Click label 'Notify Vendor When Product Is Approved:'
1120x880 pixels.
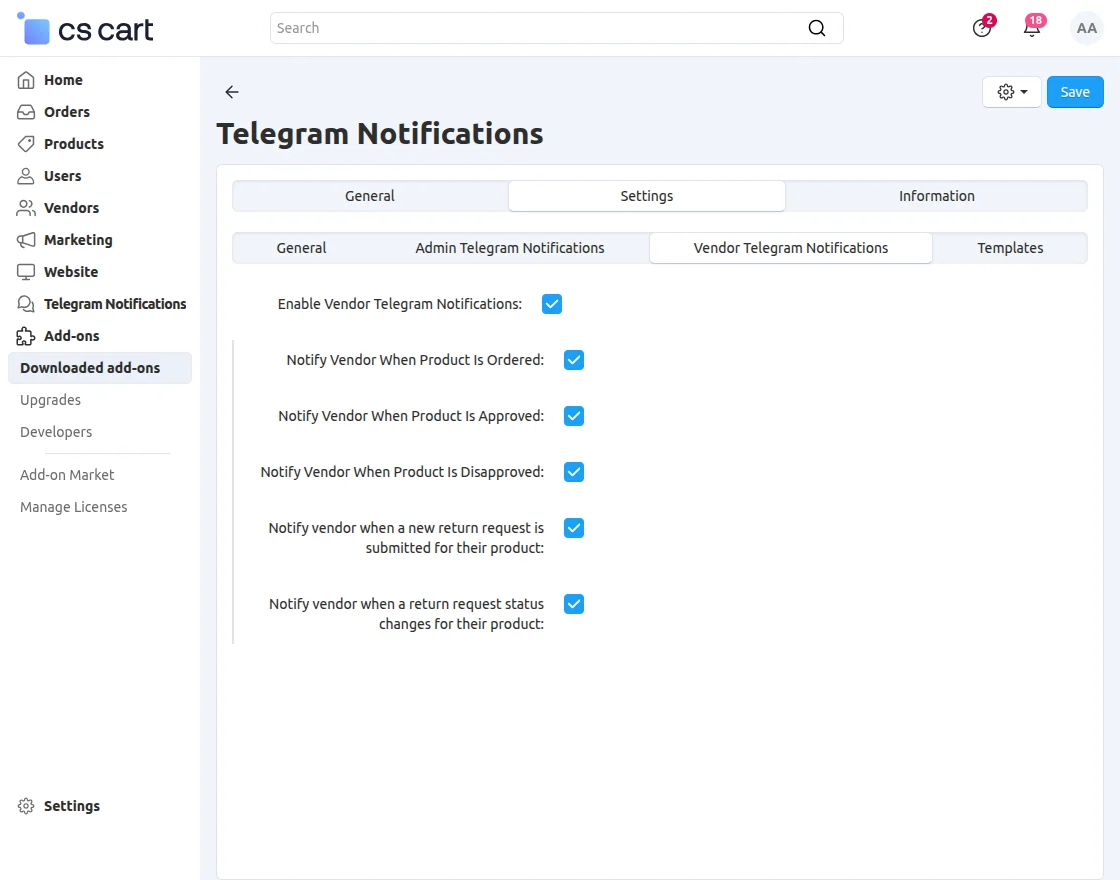[411, 416]
